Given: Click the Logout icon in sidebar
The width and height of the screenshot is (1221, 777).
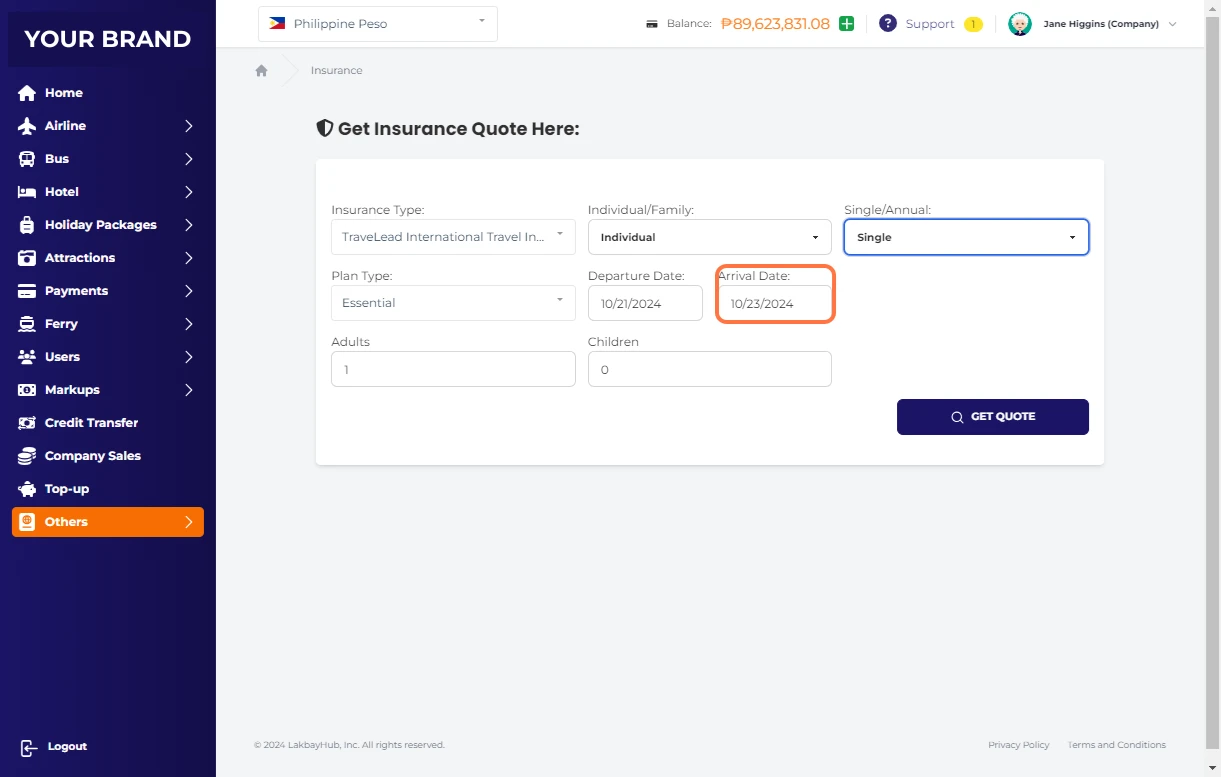Looking at the screenshot, I should 27,747.
